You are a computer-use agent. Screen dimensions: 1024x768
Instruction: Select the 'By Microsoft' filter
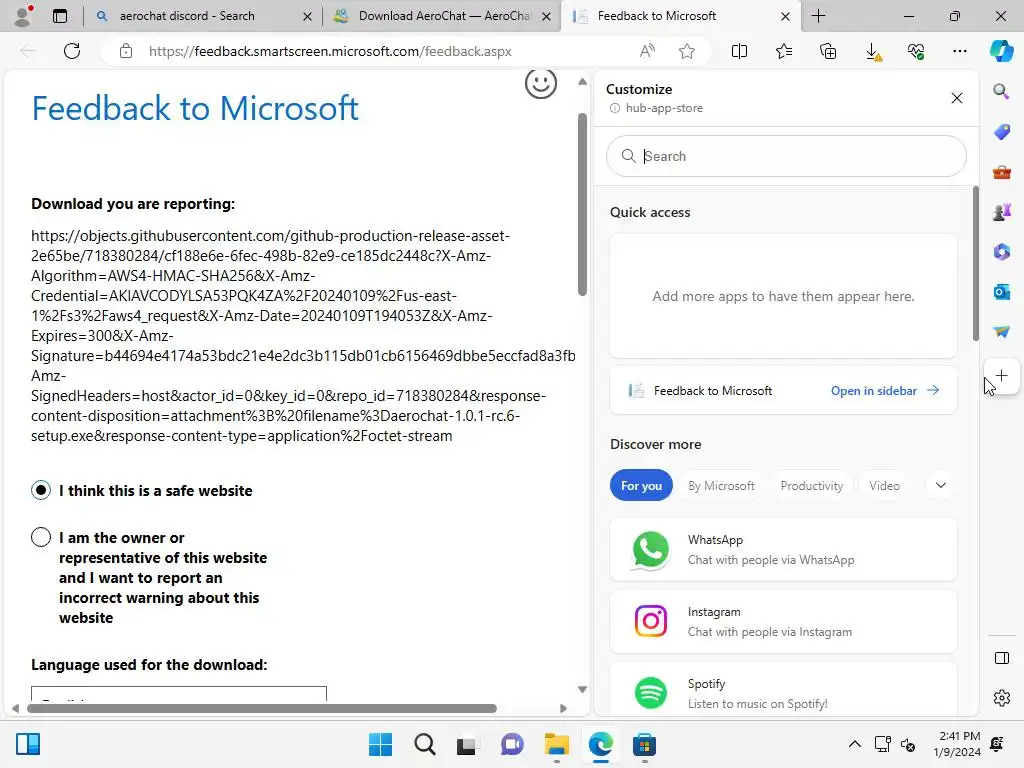click(x=721, y=485)
